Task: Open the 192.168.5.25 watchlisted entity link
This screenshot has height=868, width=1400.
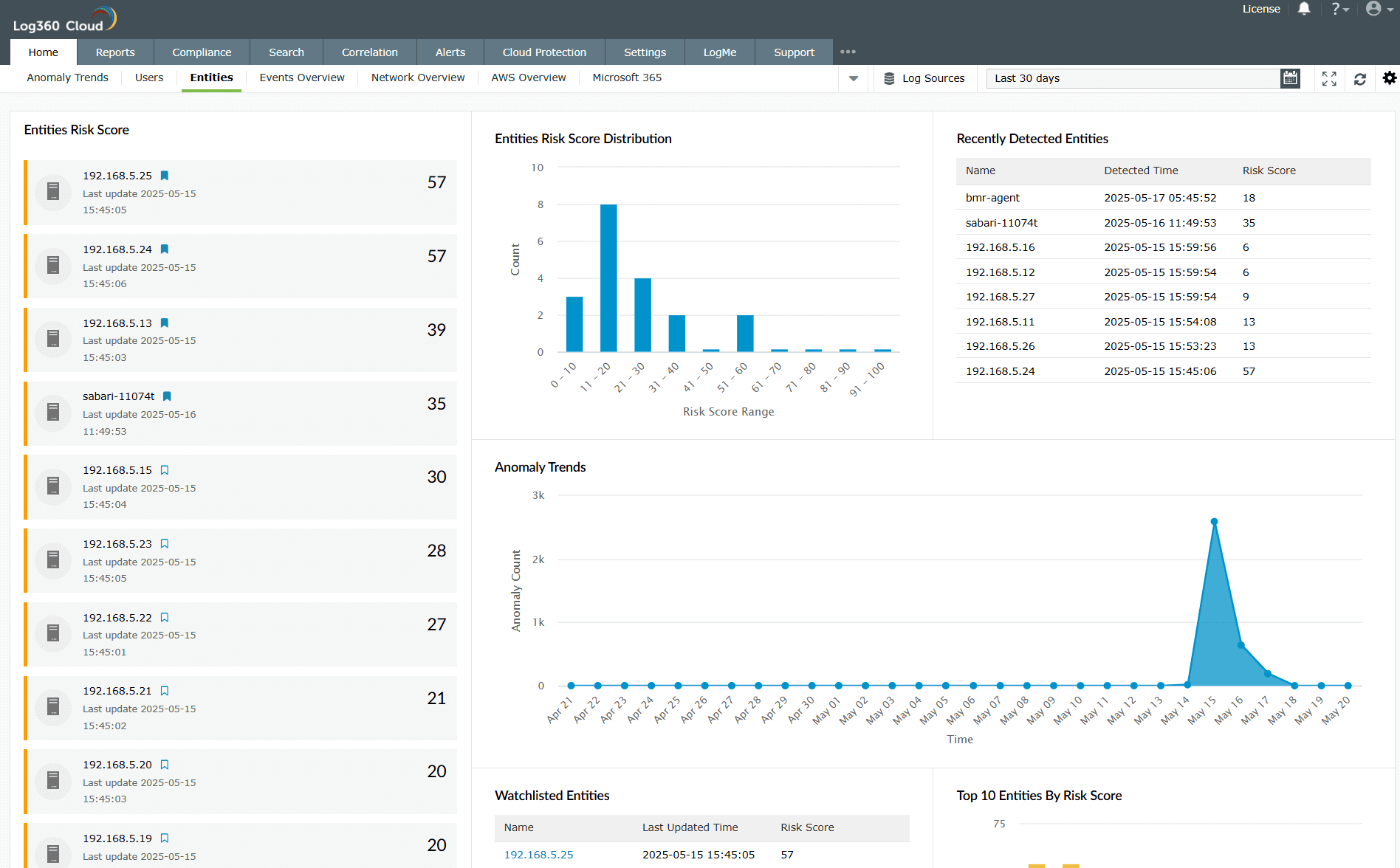Action: (538, 855)
